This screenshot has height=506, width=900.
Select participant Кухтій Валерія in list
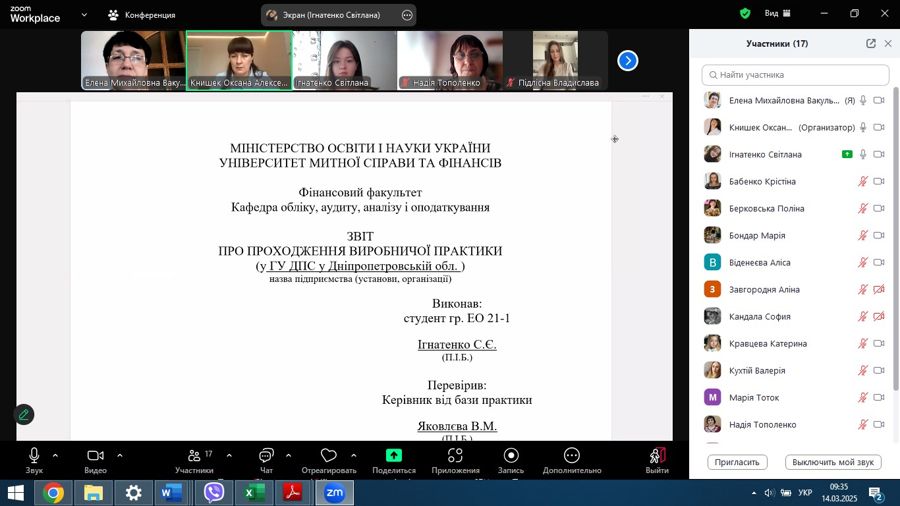[x=795, y=371]
